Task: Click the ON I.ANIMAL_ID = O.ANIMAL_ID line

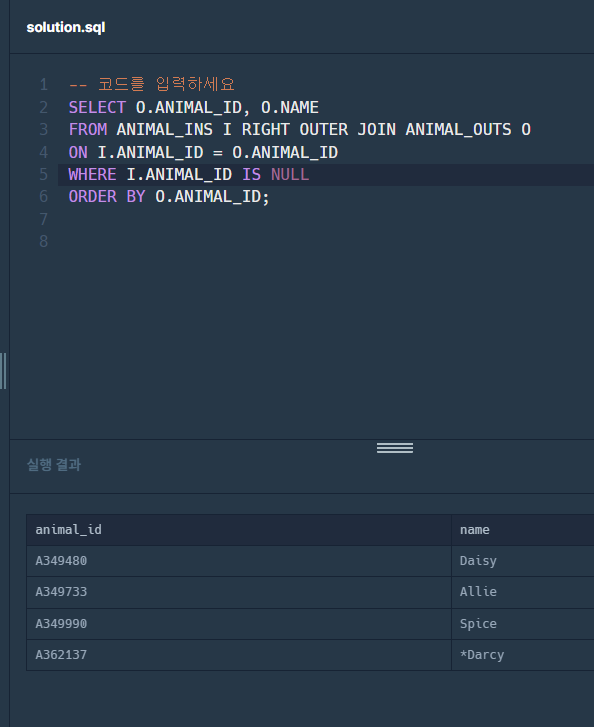Action: tap(203, 153)
